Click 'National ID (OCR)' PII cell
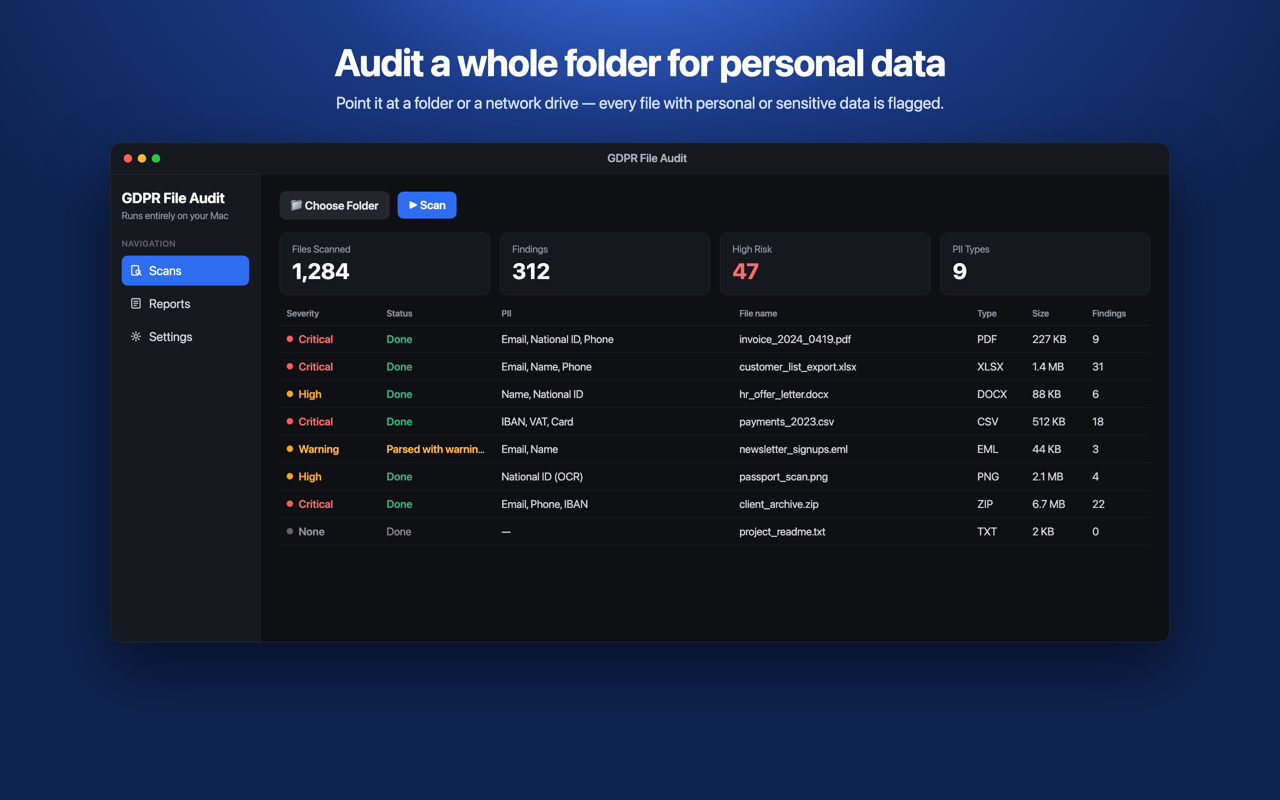This screenshot has width=1280, height=800. 542,477
